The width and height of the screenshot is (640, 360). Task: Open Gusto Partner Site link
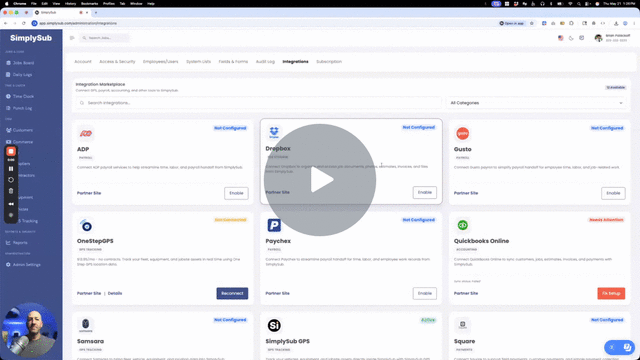[x=466, y=193]
